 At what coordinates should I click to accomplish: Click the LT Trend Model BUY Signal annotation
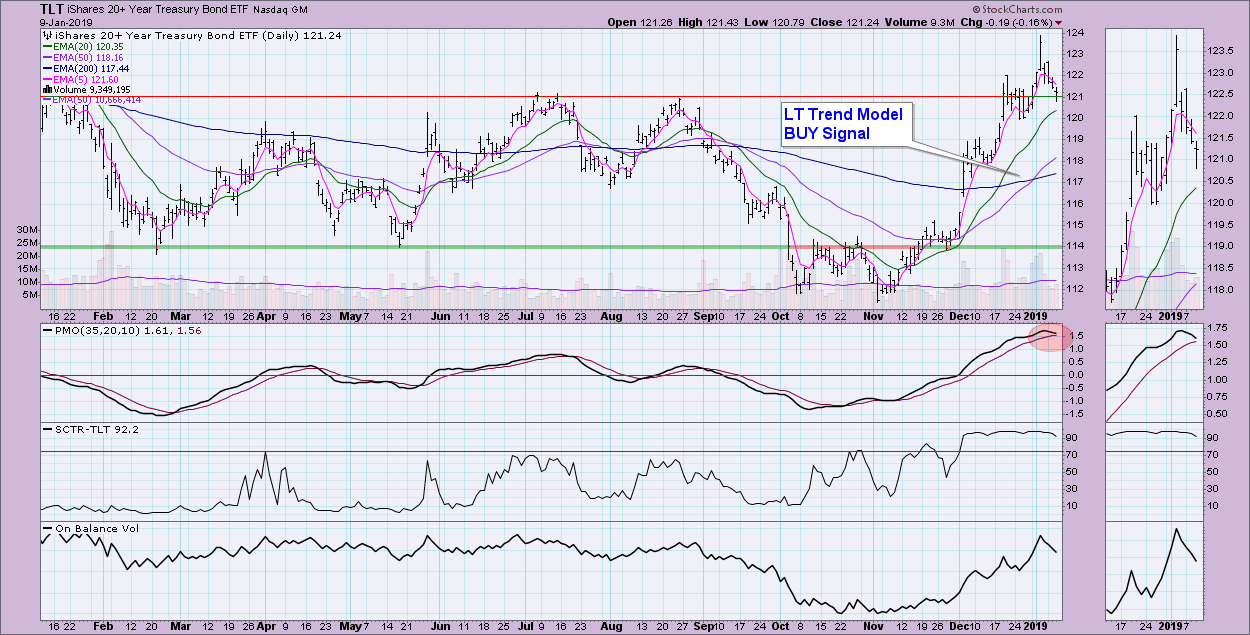(x=843, y=124)
